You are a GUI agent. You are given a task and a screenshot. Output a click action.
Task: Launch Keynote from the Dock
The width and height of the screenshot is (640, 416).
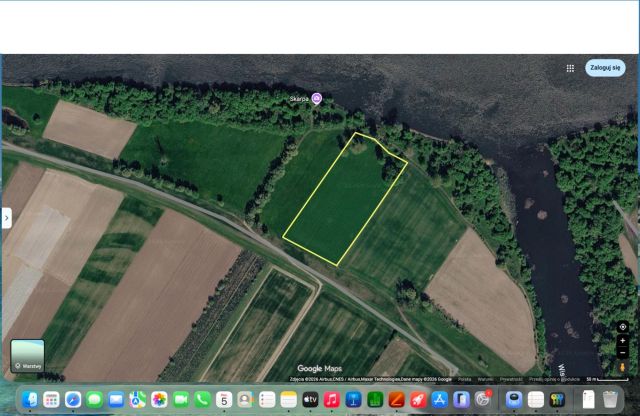pyautogui.click(x=353, y=400)
